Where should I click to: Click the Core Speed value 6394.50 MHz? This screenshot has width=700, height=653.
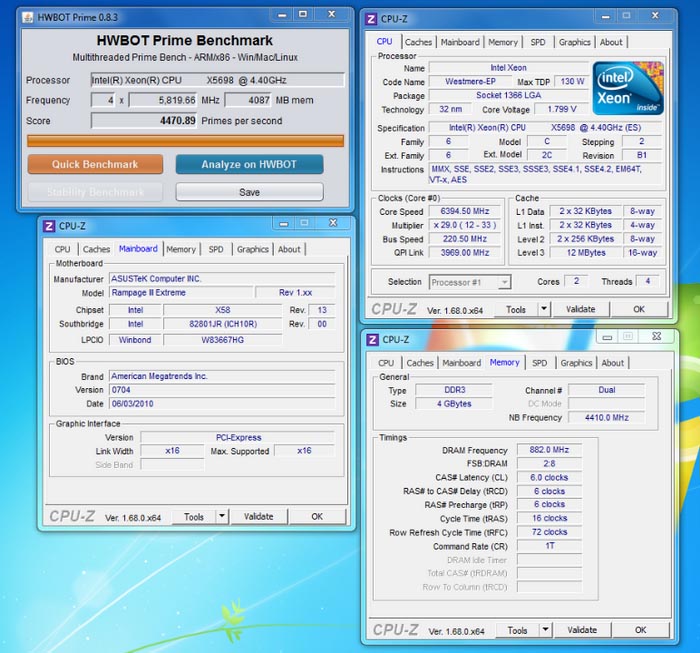coord(465,211)
